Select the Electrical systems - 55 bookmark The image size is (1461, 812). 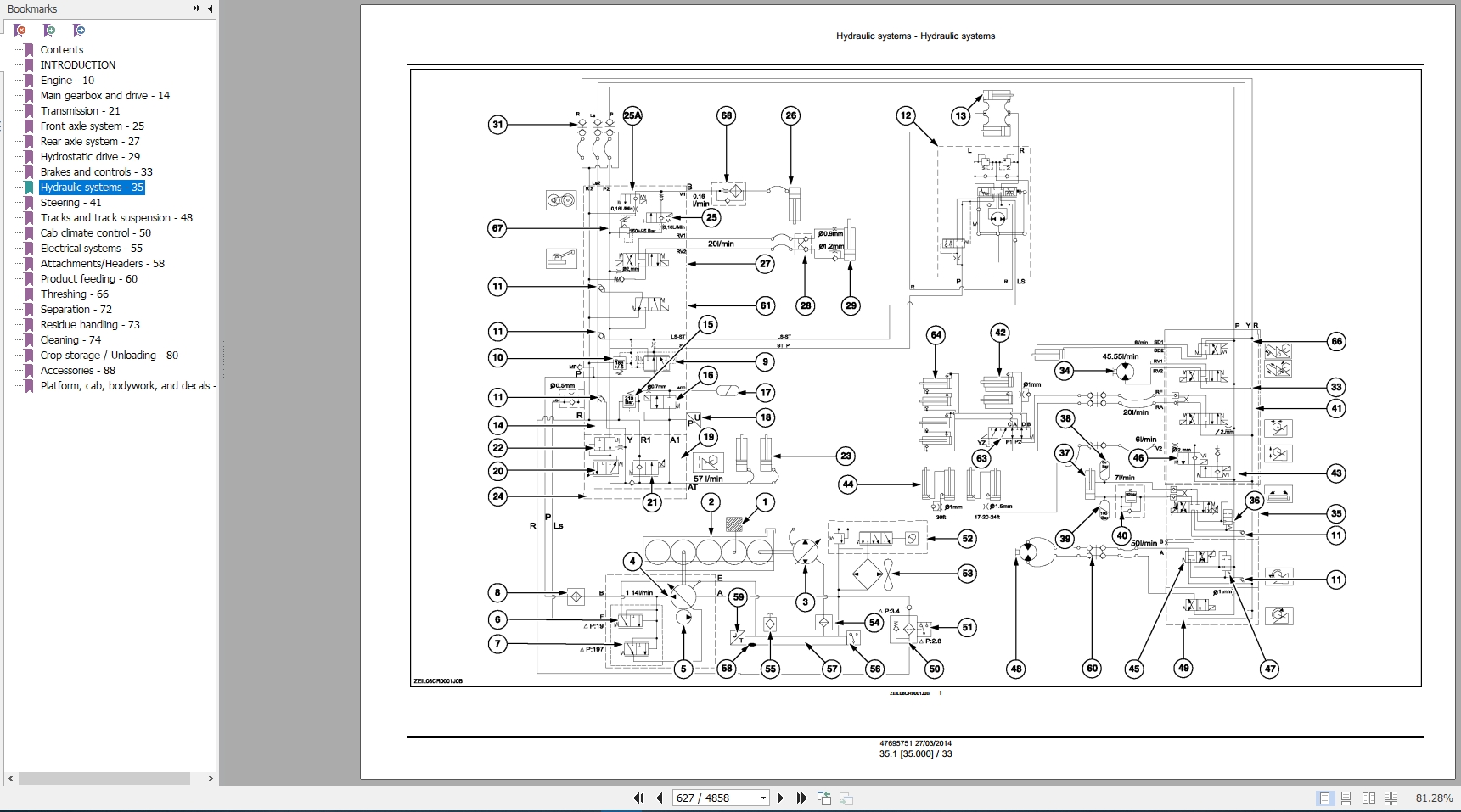[92, 249]
